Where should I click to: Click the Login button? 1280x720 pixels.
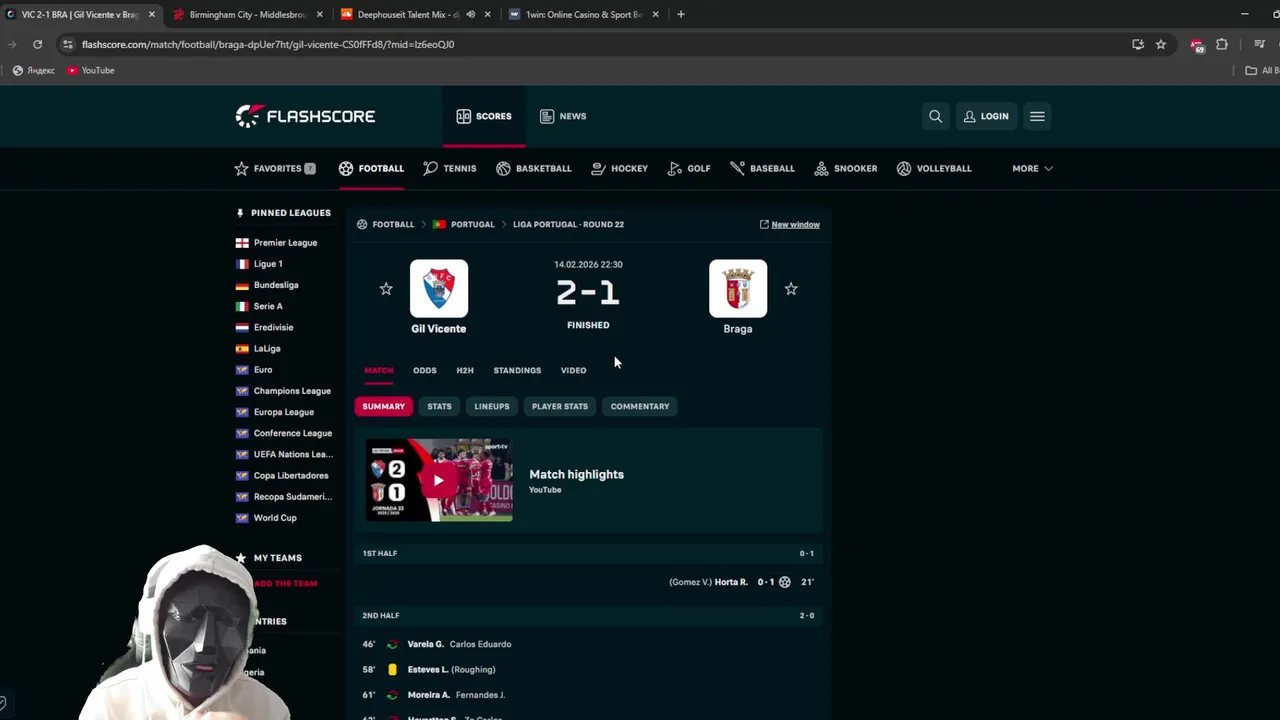986,116
